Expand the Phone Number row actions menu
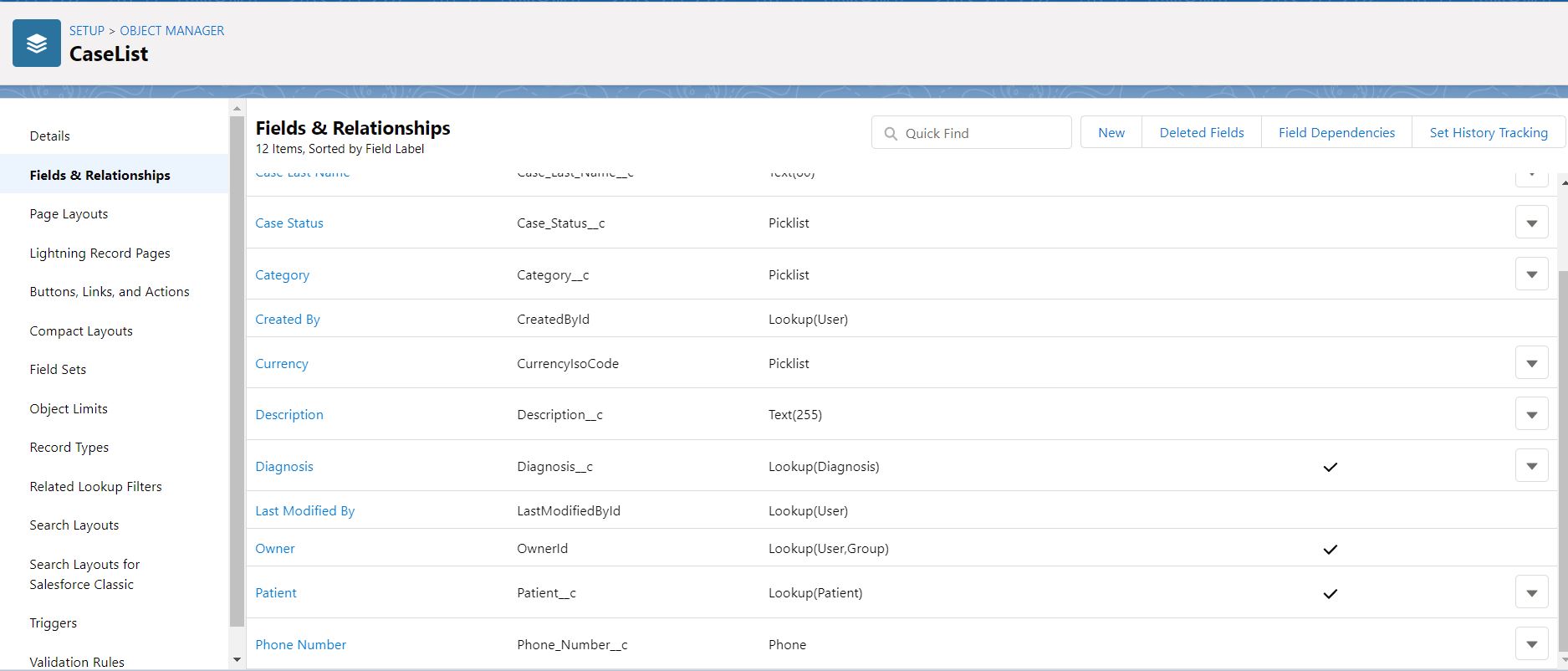Screen dimensions: 1568x671 point(1531,644)
